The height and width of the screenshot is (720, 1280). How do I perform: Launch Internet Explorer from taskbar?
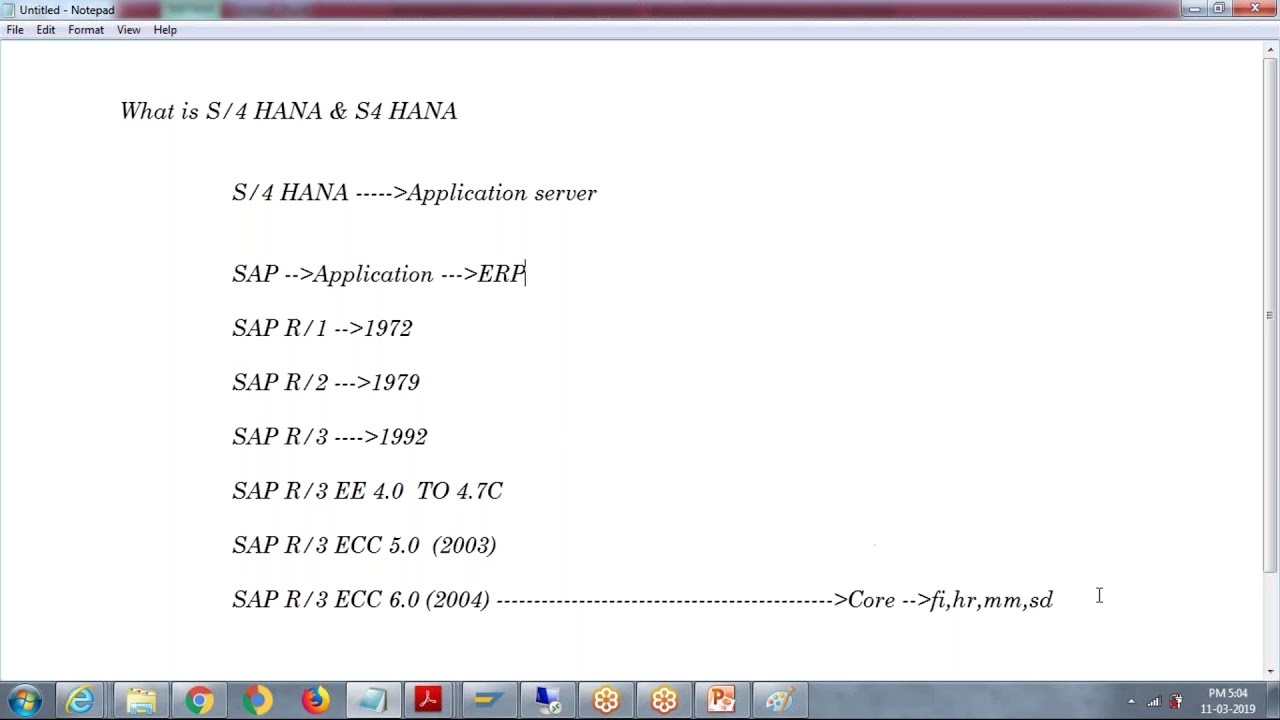point(80,700)
